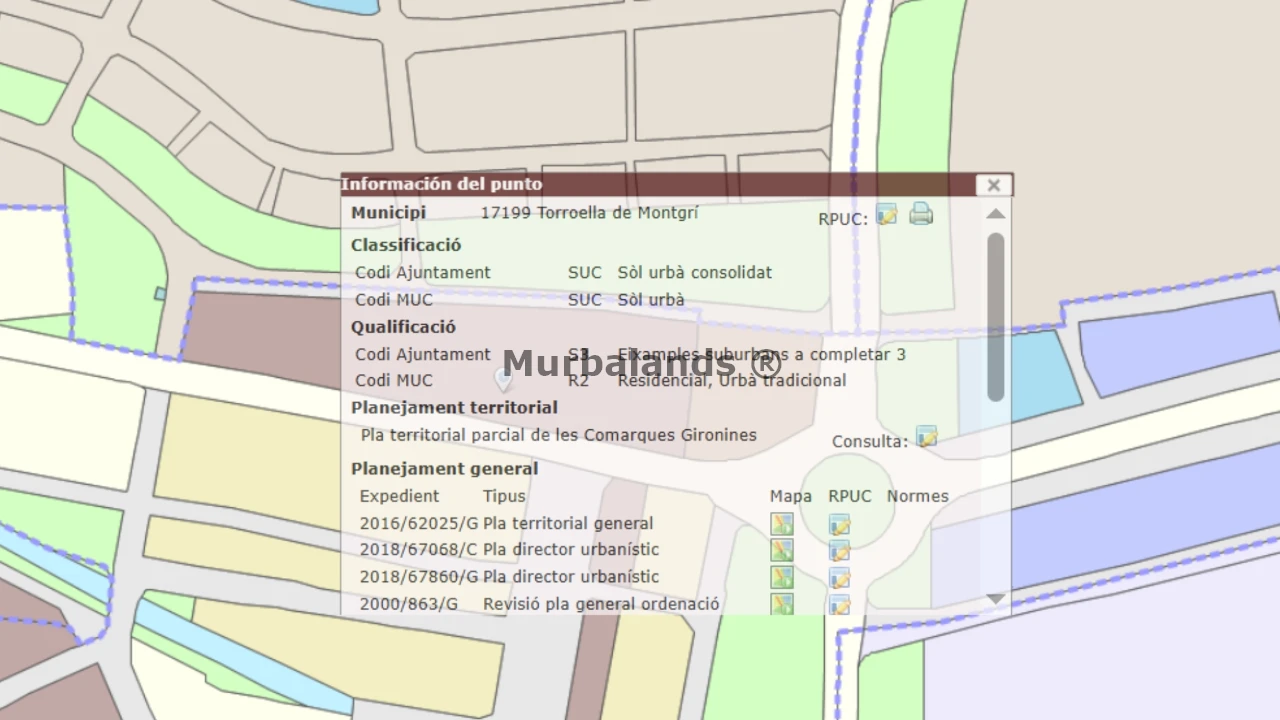
Task: Print the point information panel
Action: [x=921, y=214]
